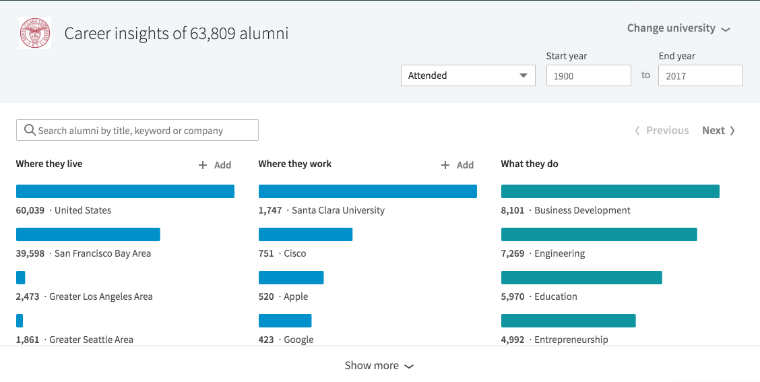
Task: Click the 'Career insights of 63,809 alumni' heading
Action: tap(176, 33)
